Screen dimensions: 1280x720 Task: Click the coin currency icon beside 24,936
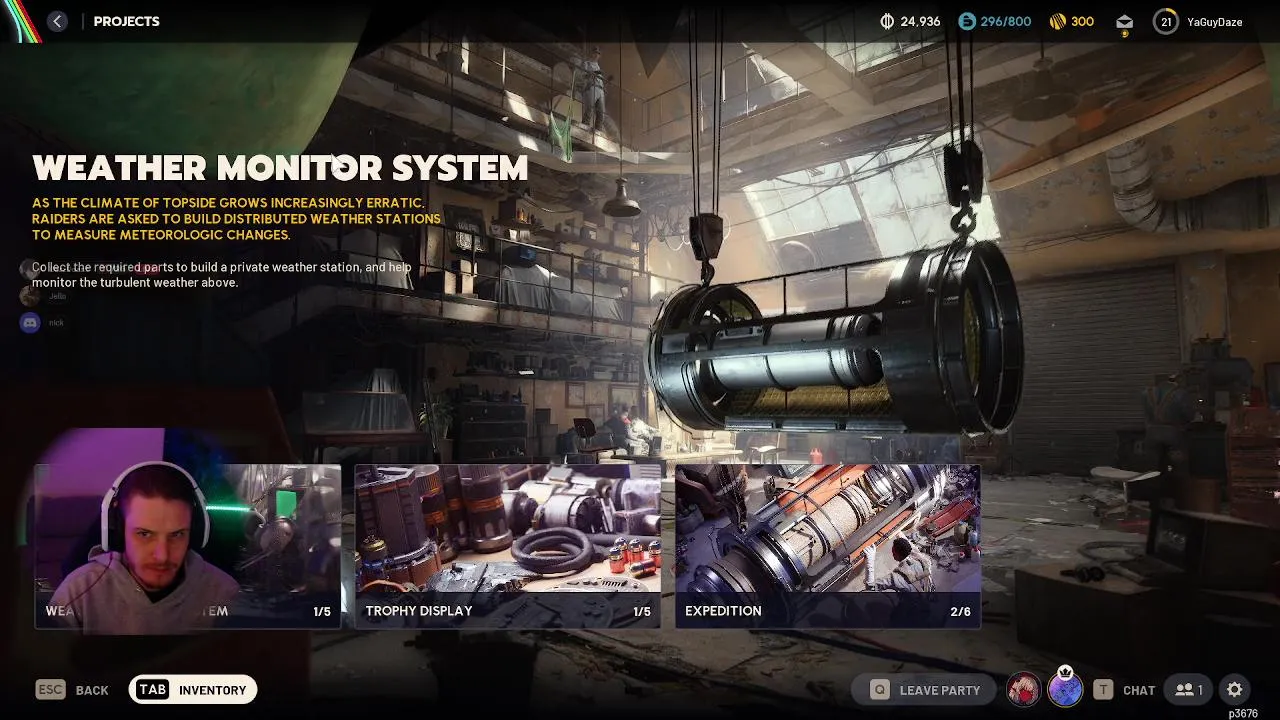886,21
